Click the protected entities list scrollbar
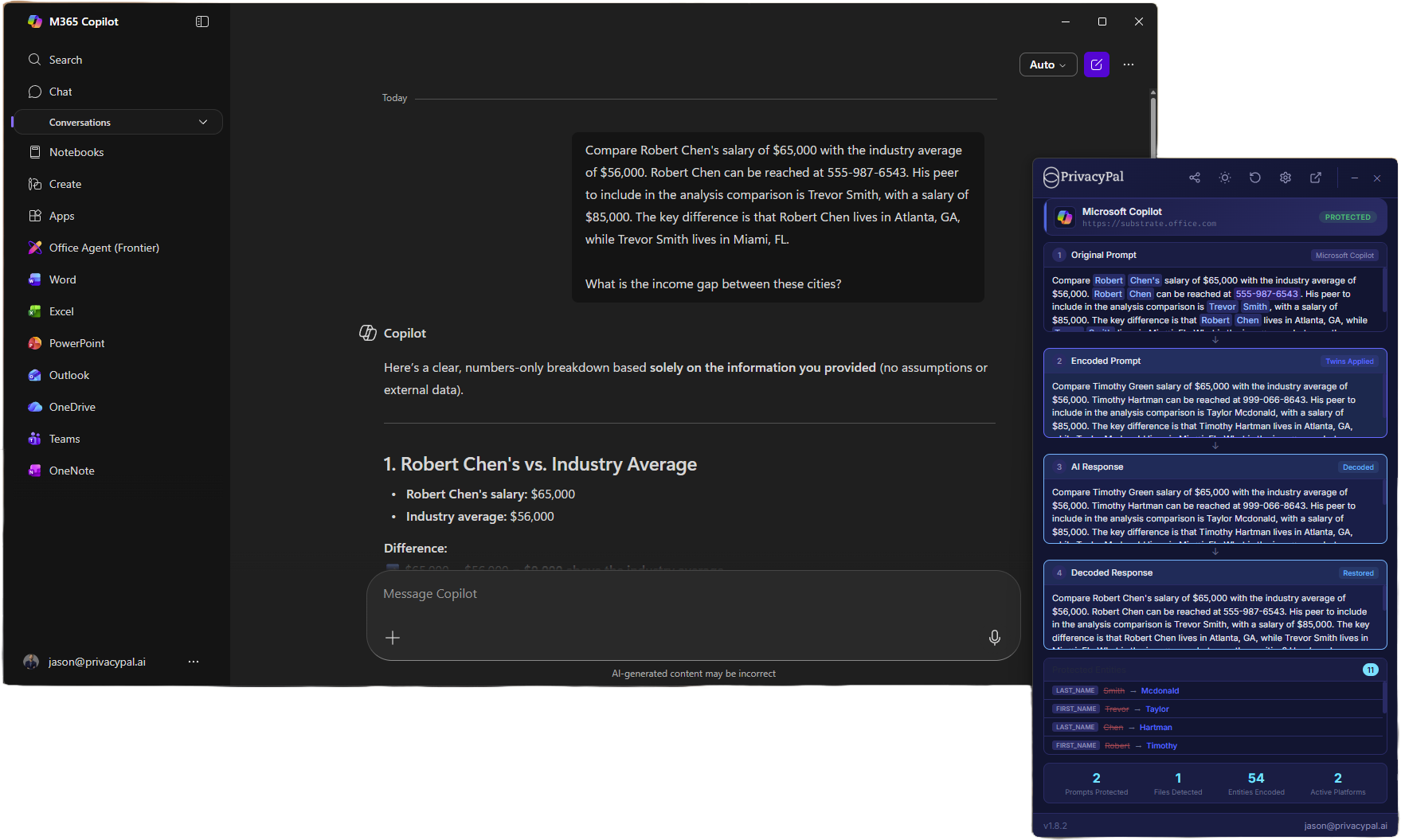 (x=1384, y=697)
